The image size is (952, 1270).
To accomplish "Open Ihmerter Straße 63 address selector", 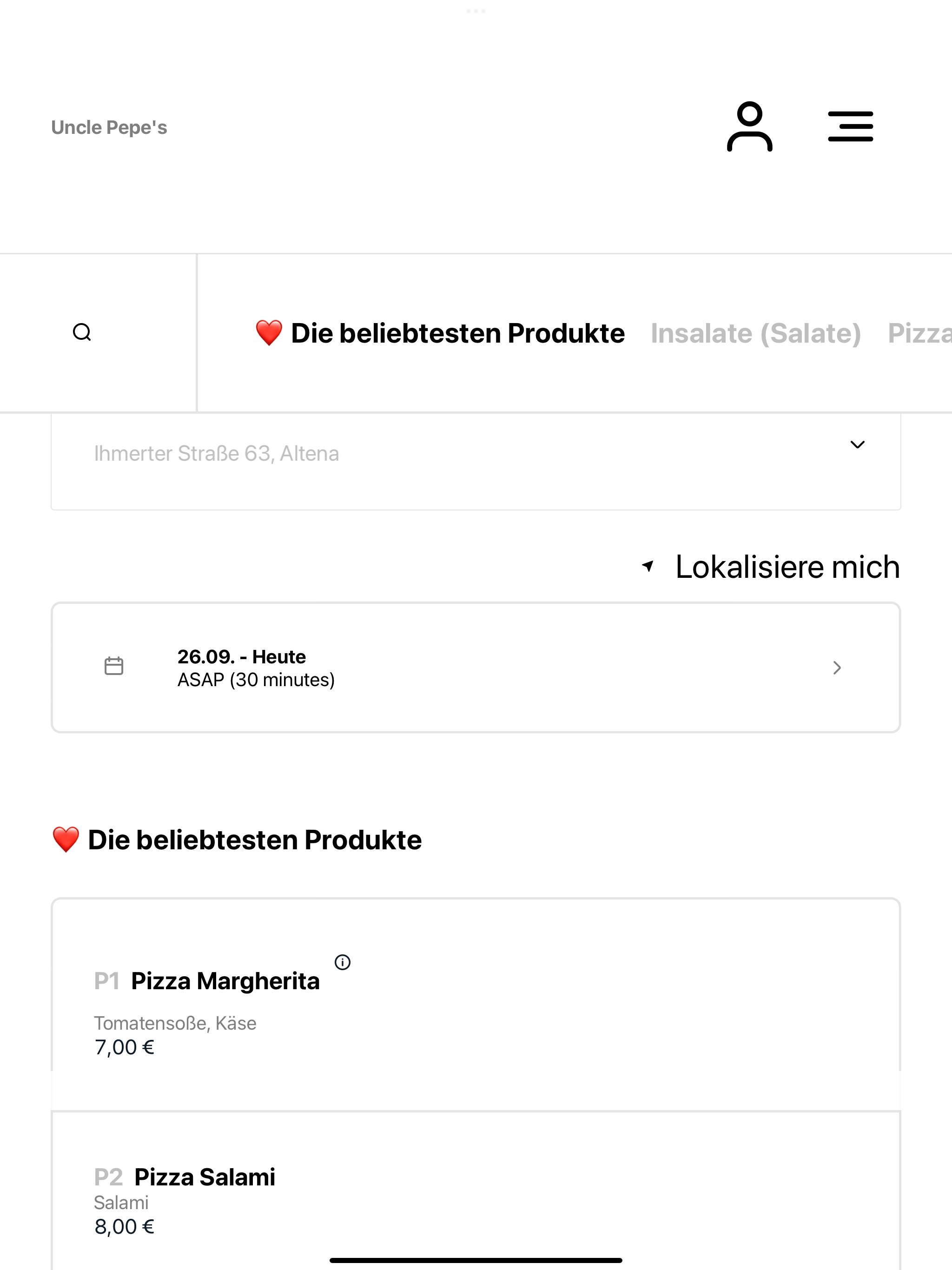I will (476, 461).
